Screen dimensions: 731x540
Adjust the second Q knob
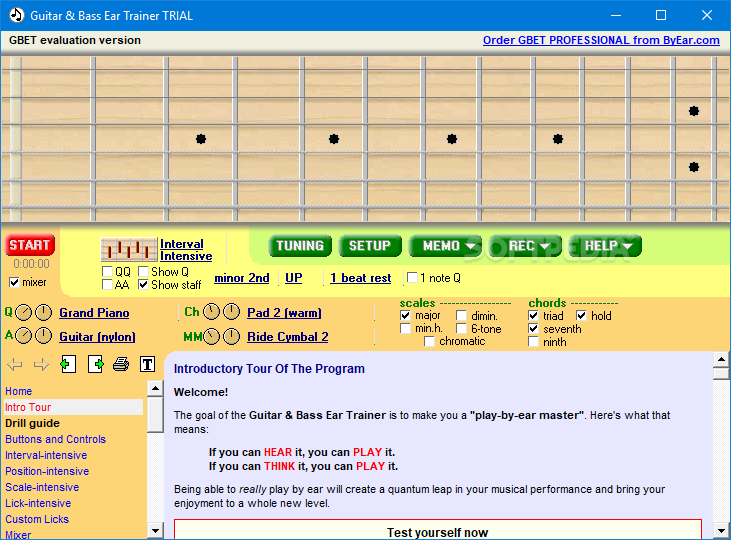(x=44, y=312)
